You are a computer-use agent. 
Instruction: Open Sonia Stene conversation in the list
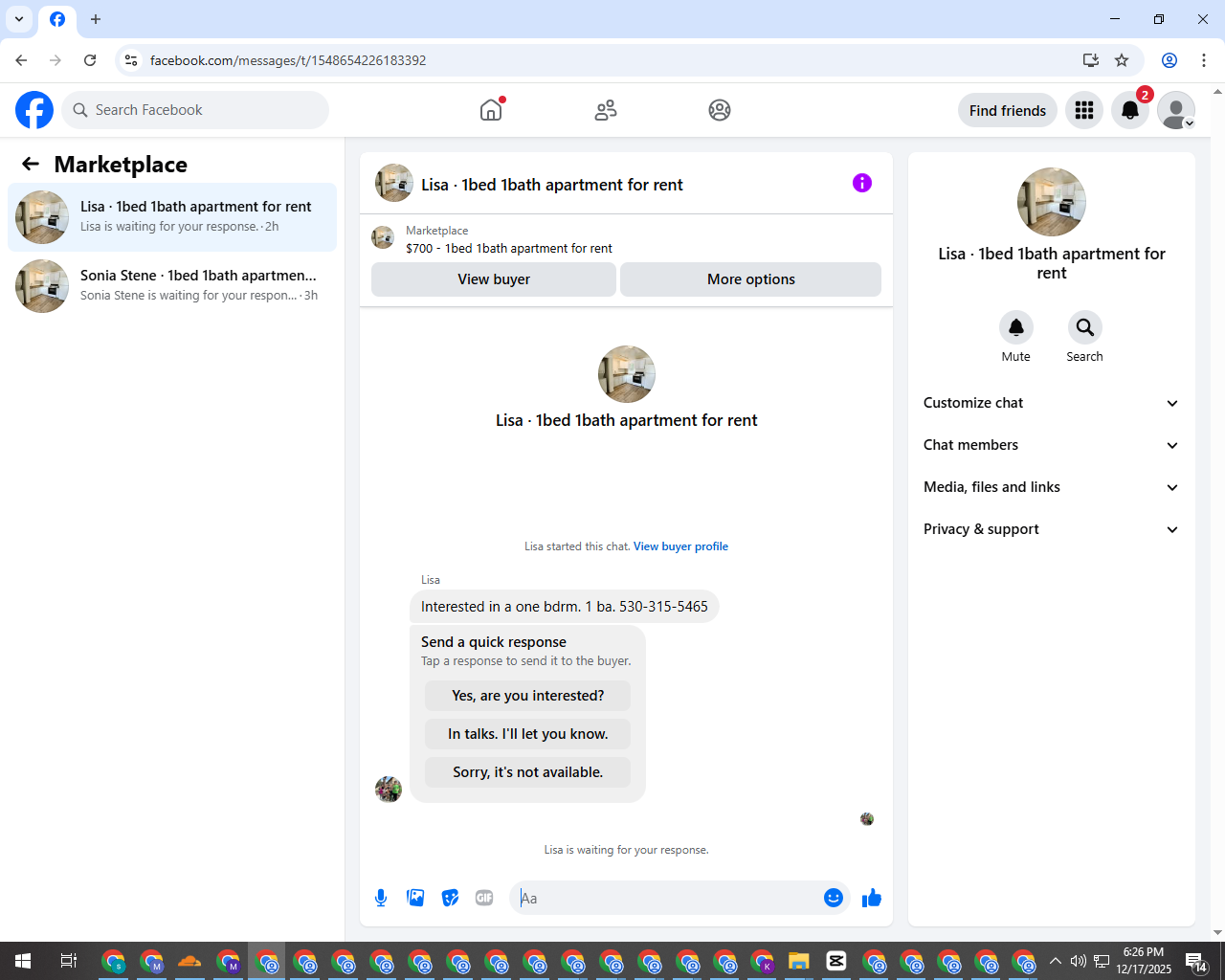[172, 286]
